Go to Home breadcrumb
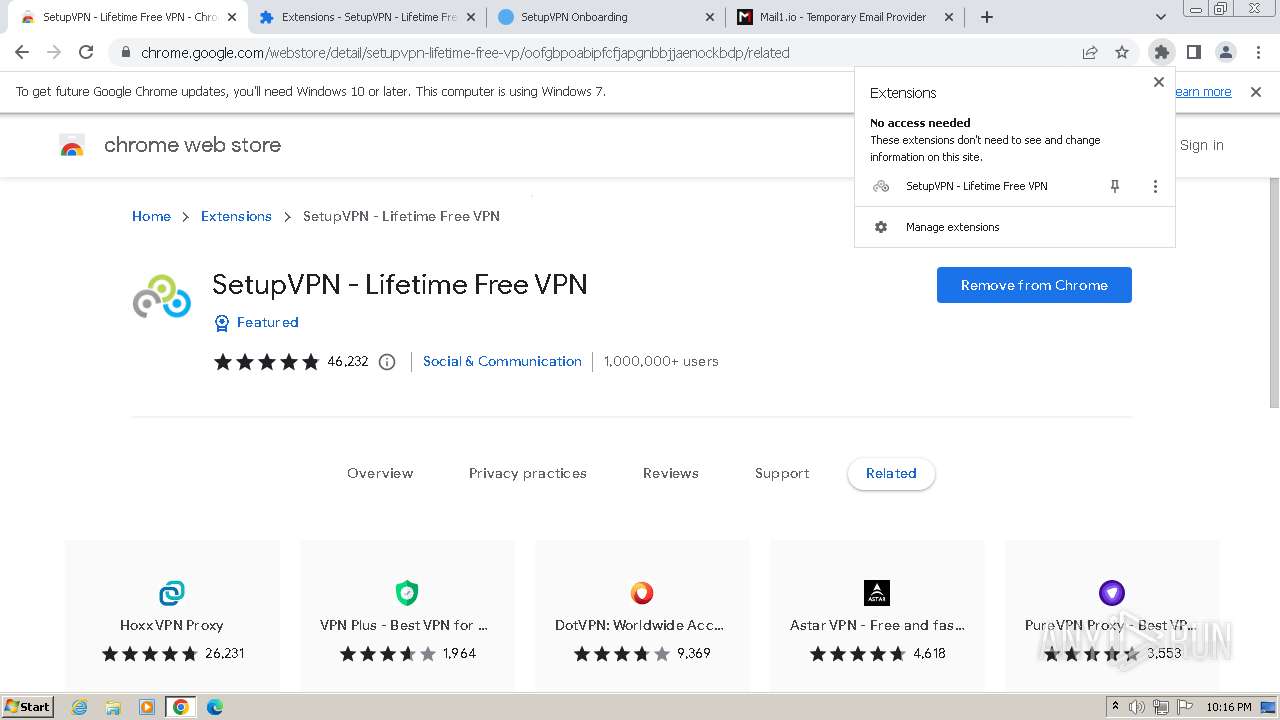1280x720 pixels. 151,216
